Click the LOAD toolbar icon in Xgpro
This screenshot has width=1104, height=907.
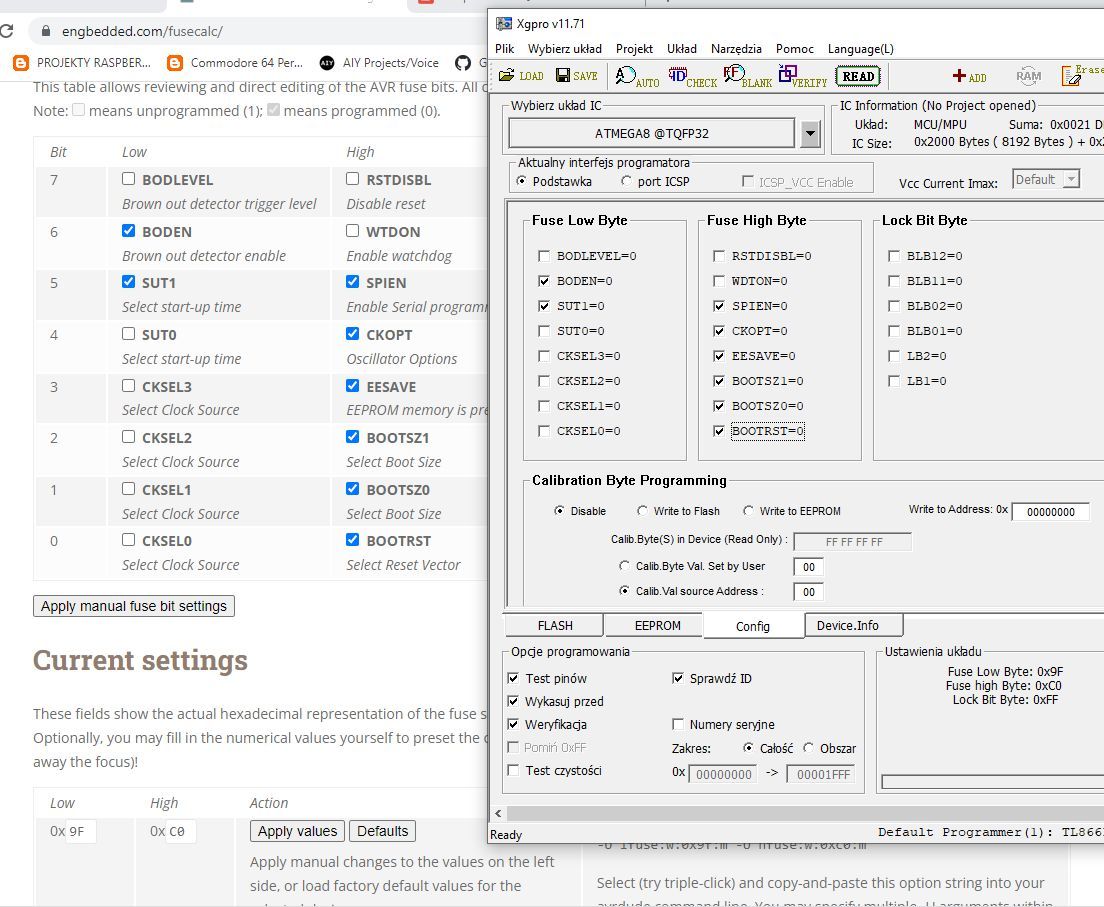coord(521,76)
